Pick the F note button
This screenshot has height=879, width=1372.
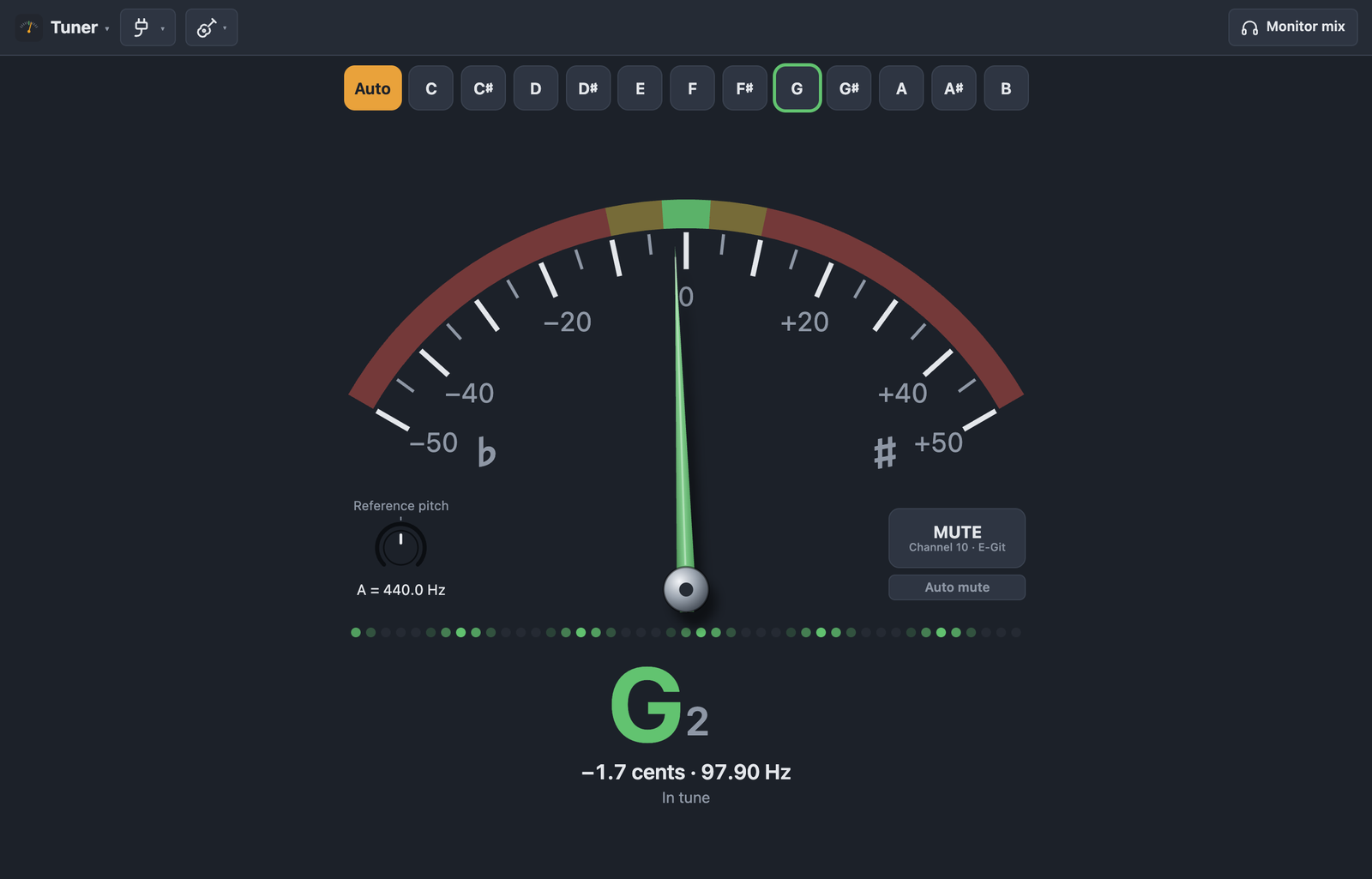[692, 88]
